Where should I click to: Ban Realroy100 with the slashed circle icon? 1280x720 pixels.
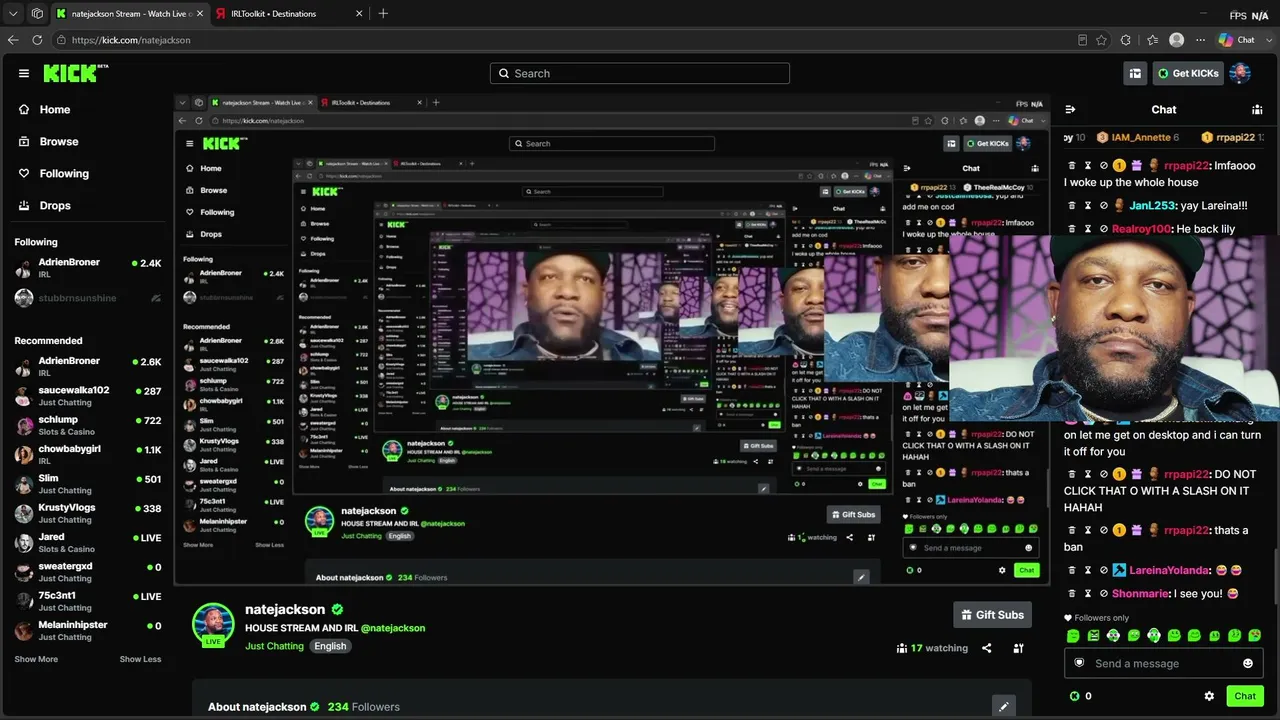tap(1104, 229)
